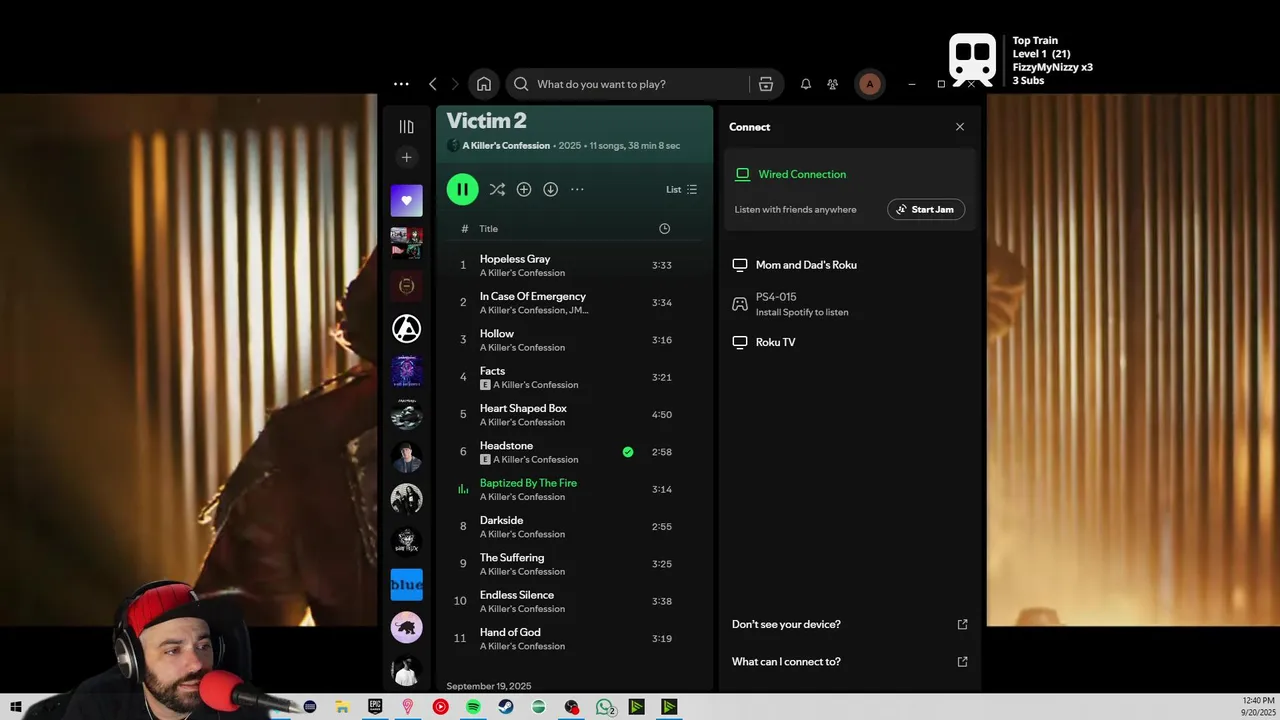Remove Headstone using its green checkmark
This screenshot has height=720, width=1280.
point(628,452)
